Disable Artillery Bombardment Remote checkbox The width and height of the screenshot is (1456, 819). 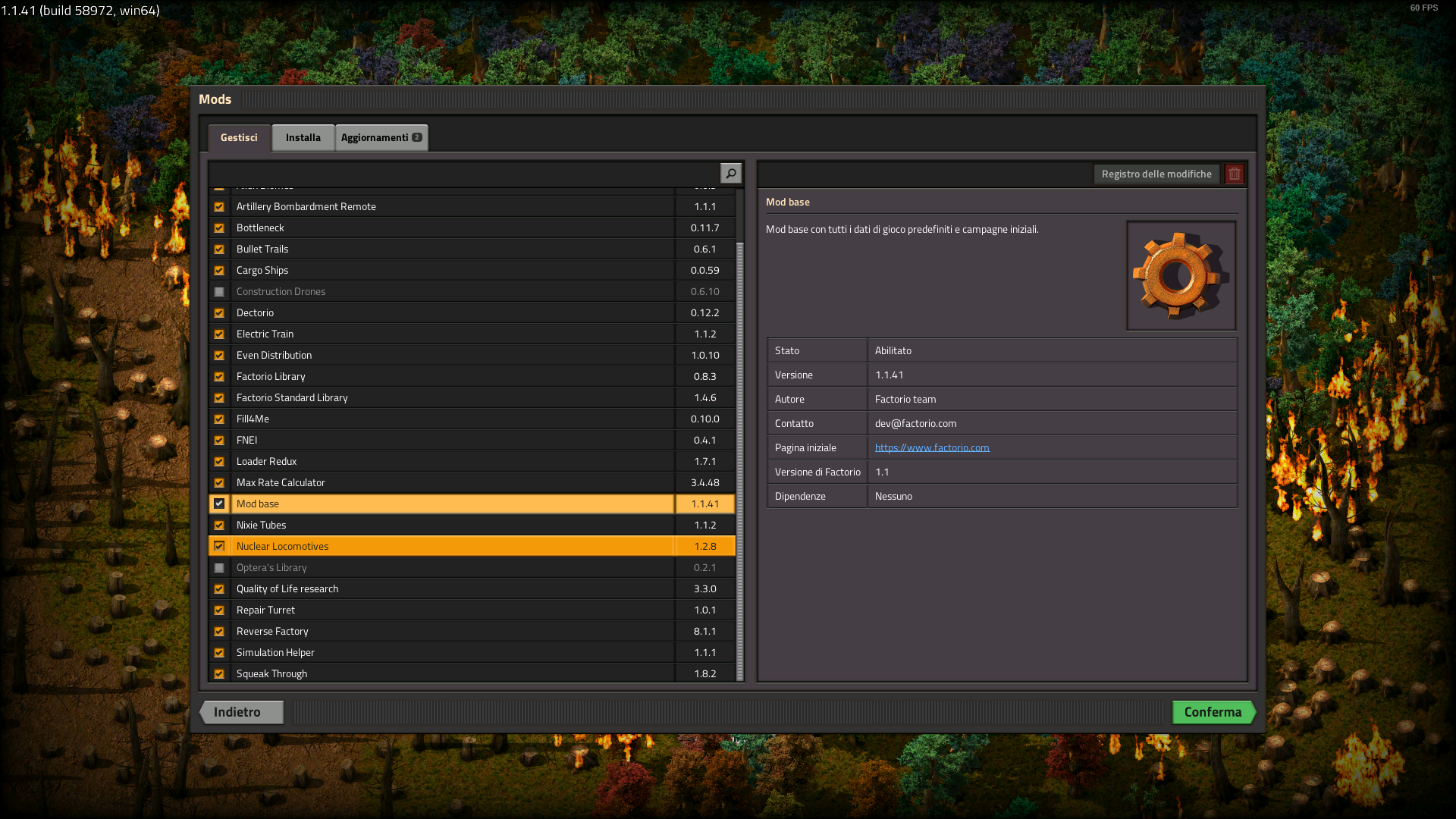(x=219, y=206)
